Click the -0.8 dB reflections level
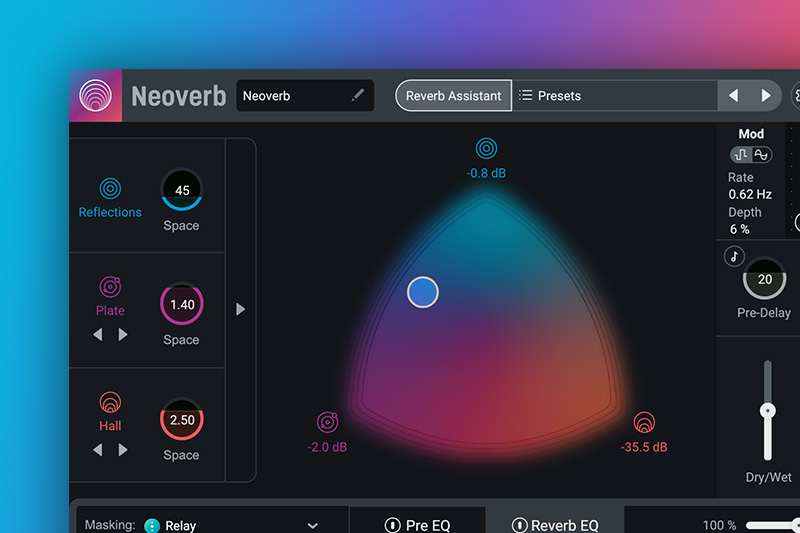This screenshot has width=800, height=533. point(486,173)
